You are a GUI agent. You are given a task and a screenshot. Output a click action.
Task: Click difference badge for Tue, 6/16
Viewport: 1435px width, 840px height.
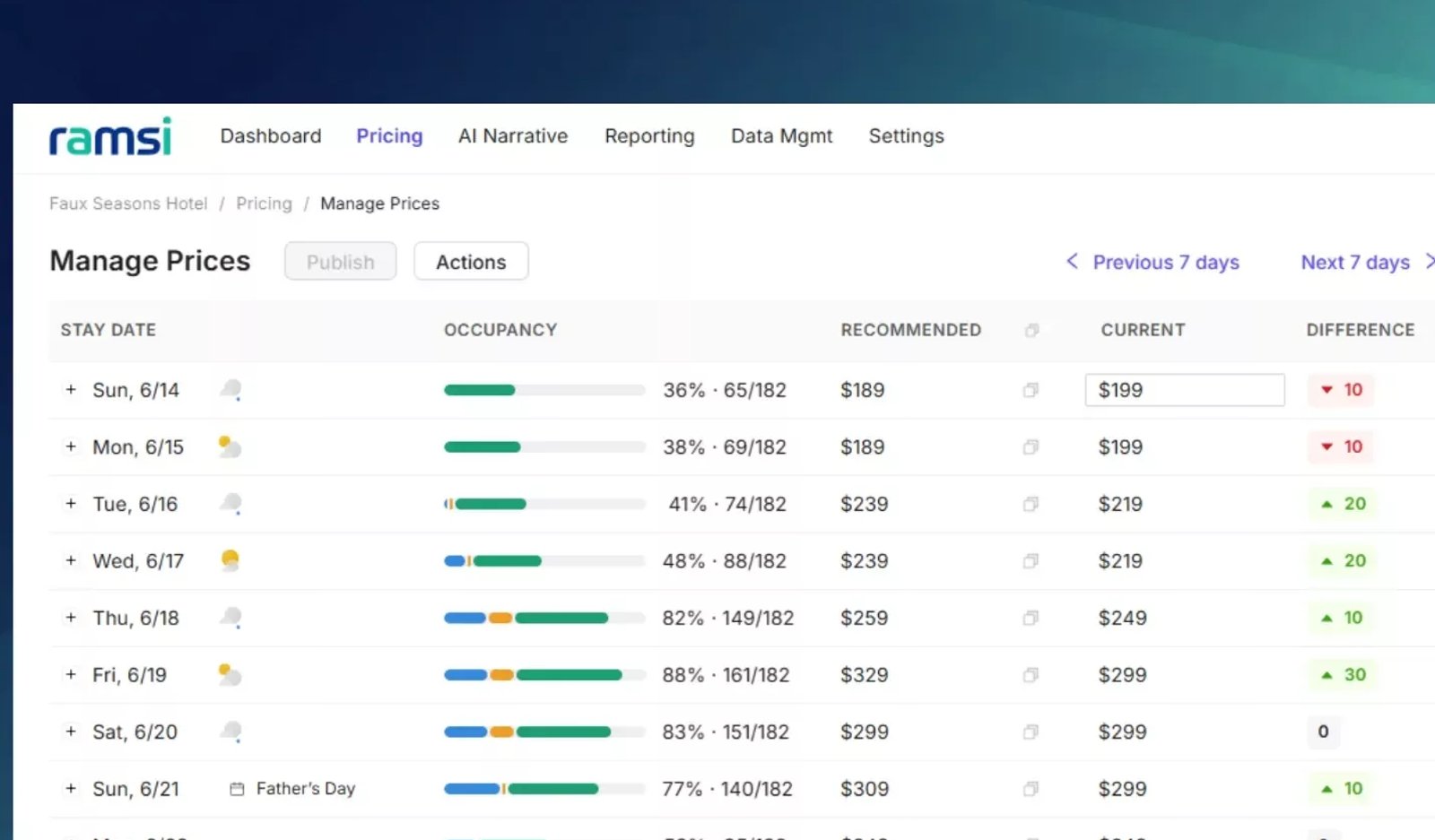point(1342,504)
